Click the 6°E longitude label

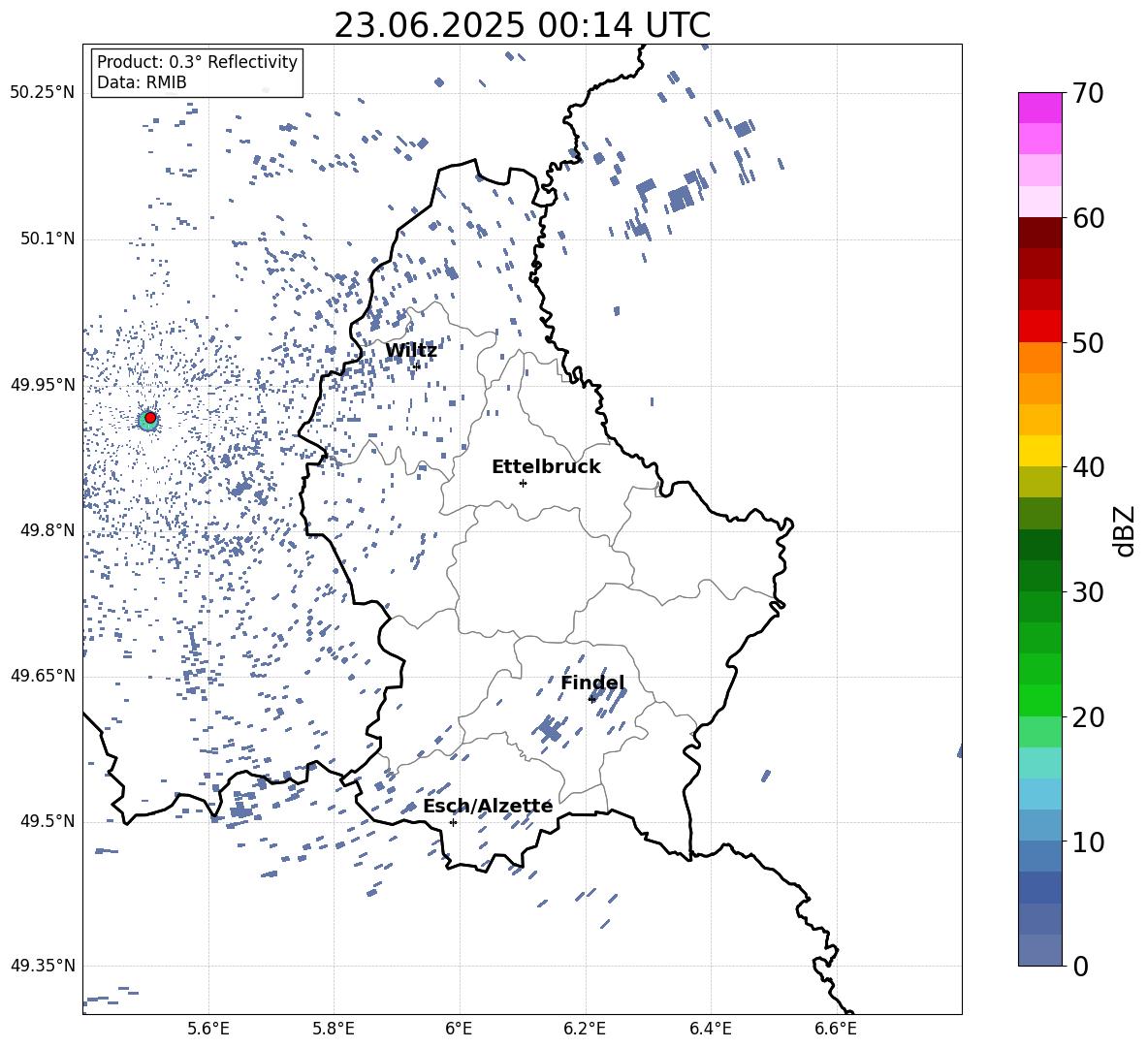(459, 1029)
